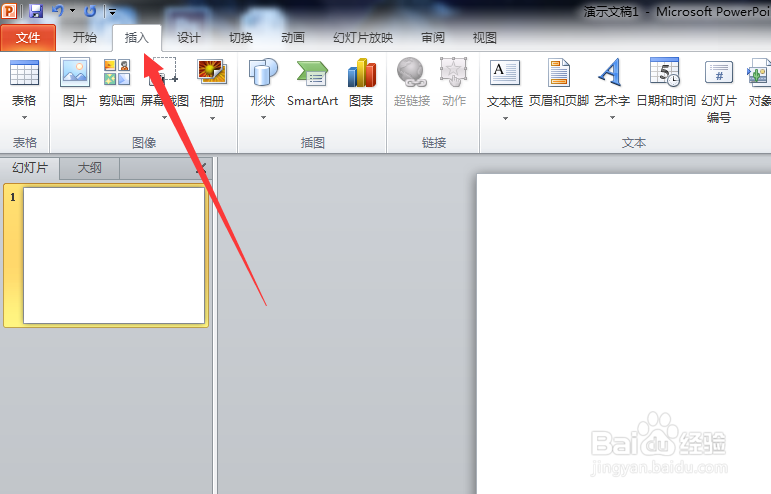Select the 幻灯片 pane tab
This screenshot has height=494, width=771.
[30, 168]
